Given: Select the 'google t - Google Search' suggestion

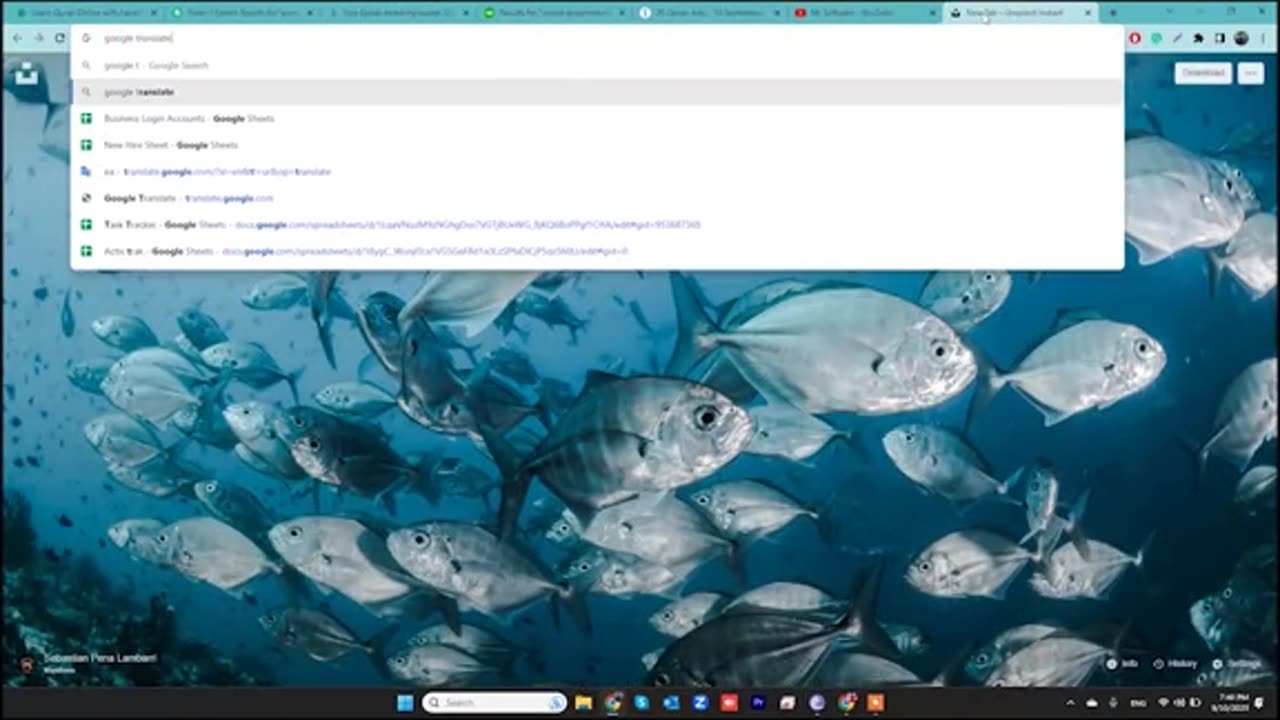Looking at the screenshot, I should tap(597, 65).
